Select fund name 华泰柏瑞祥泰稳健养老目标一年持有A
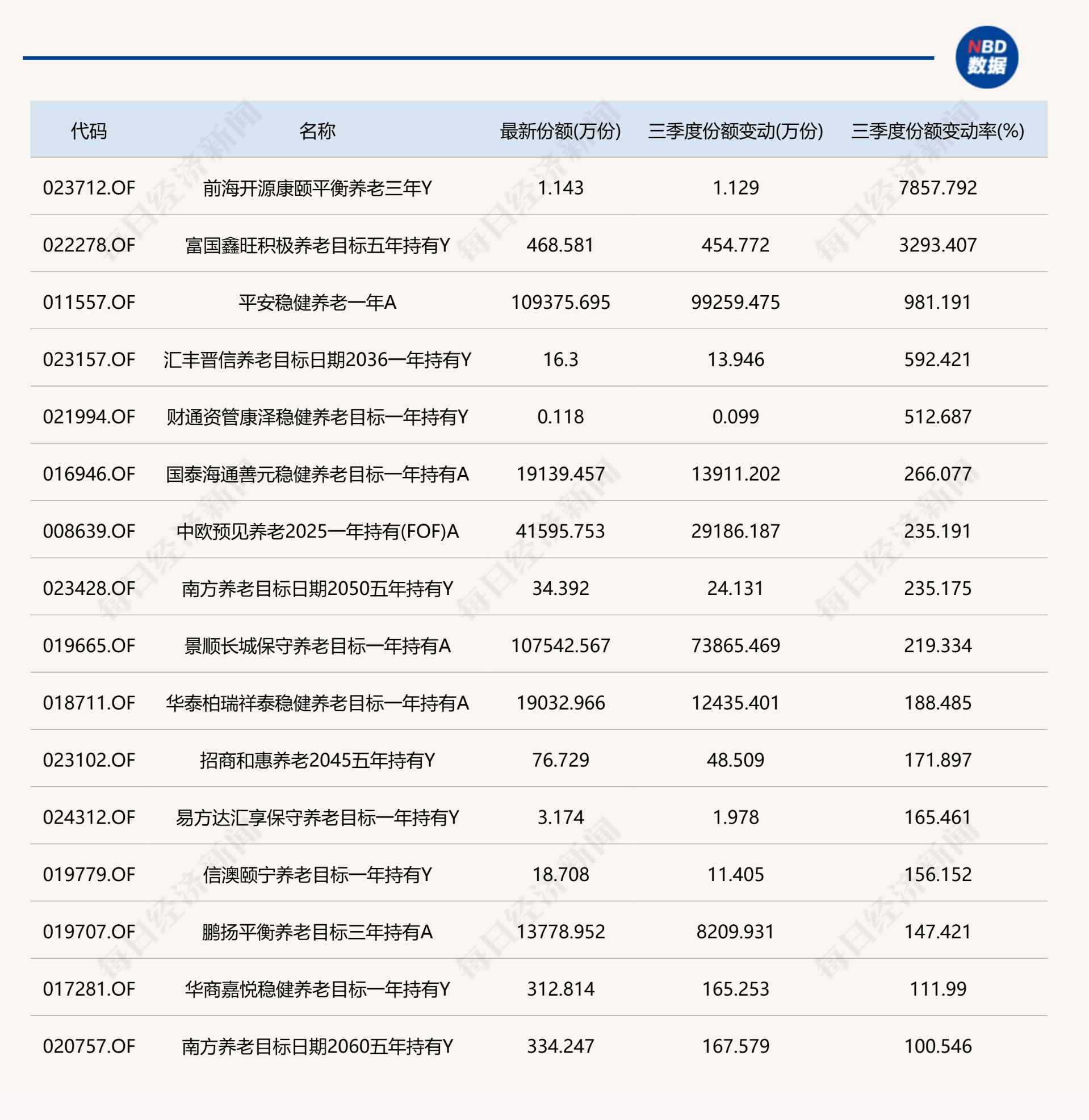This screenshot has width=1089, height=1120. point(317,702)
